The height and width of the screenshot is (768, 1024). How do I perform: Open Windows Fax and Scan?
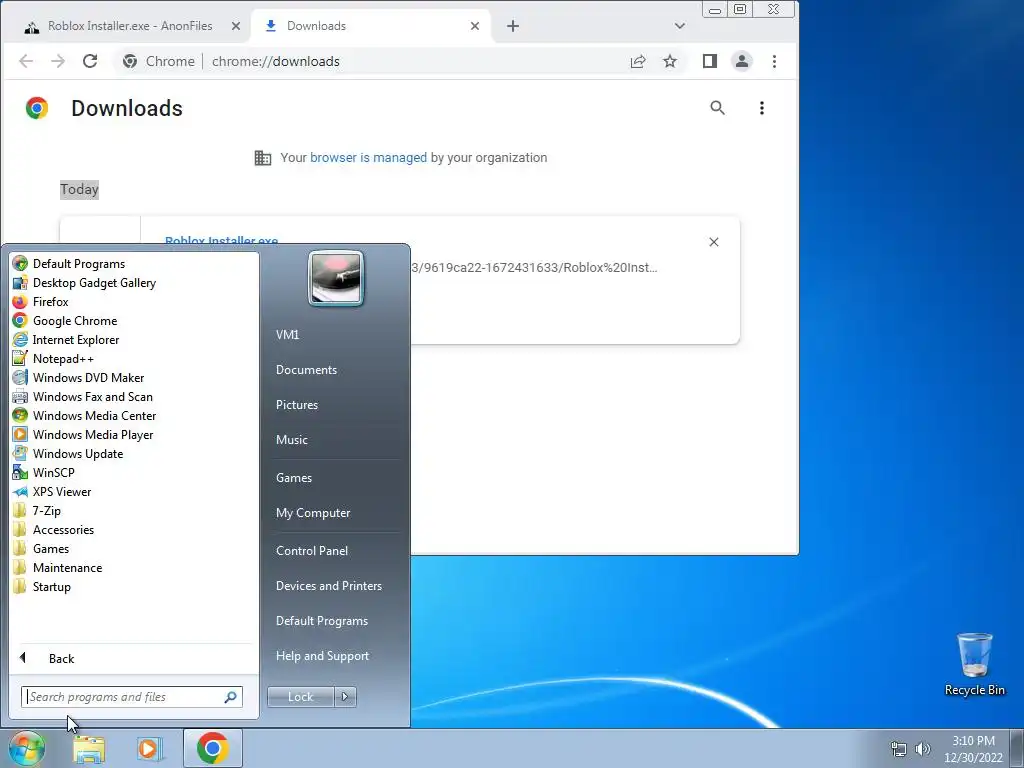93,396
